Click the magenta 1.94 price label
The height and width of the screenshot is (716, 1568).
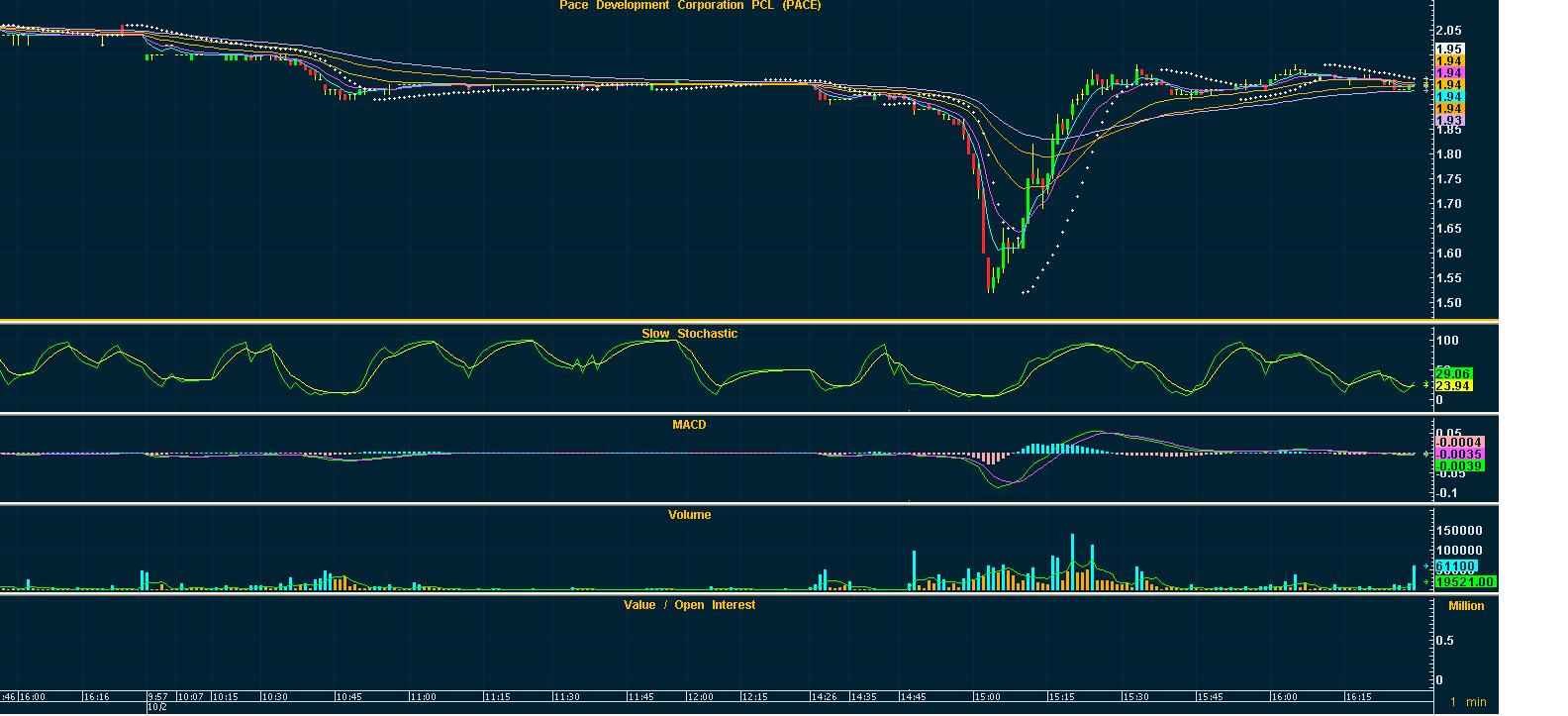[x=1448, y=73]
